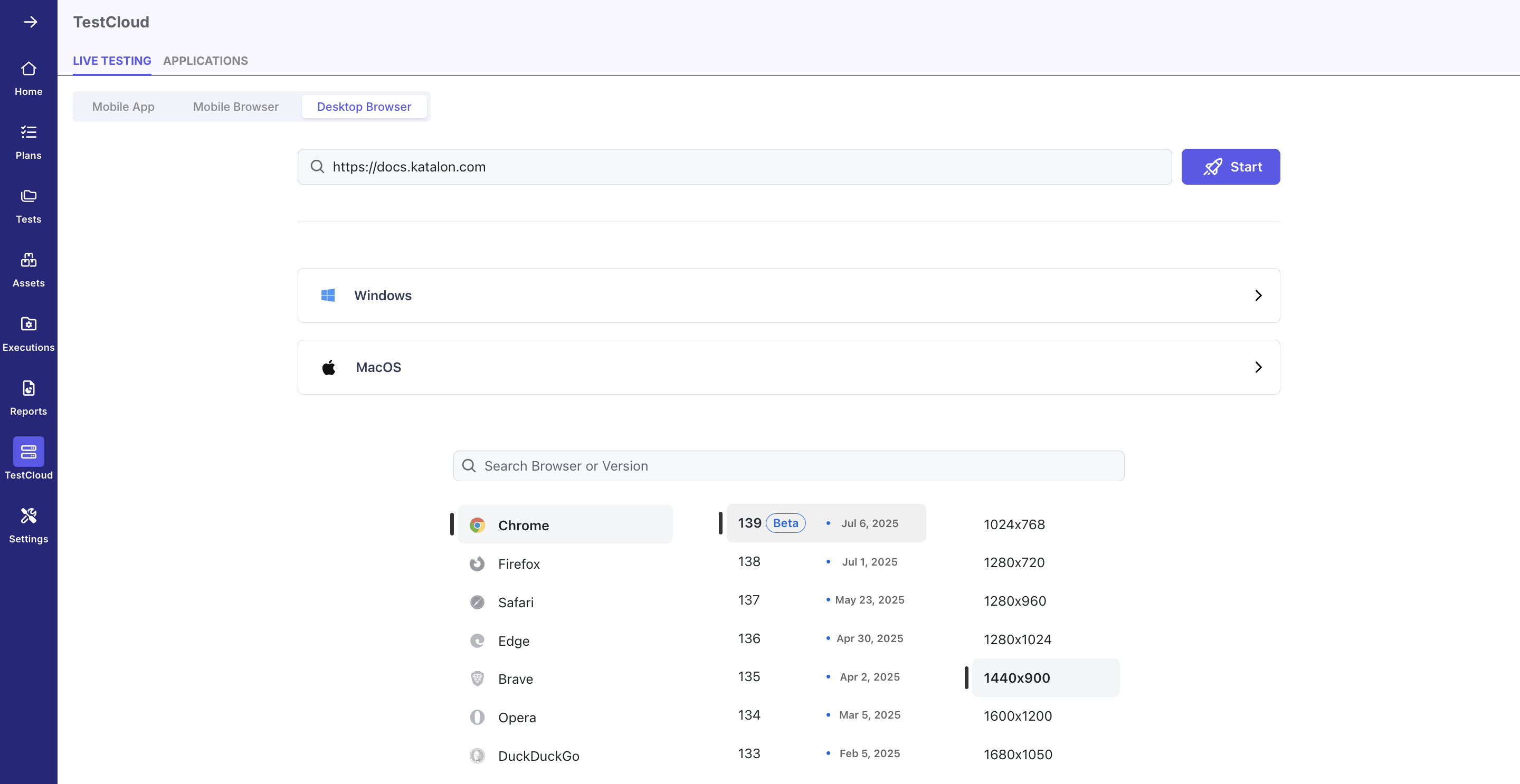Click the Windows logo icon

pyautogui.click(x=328, y=295)
